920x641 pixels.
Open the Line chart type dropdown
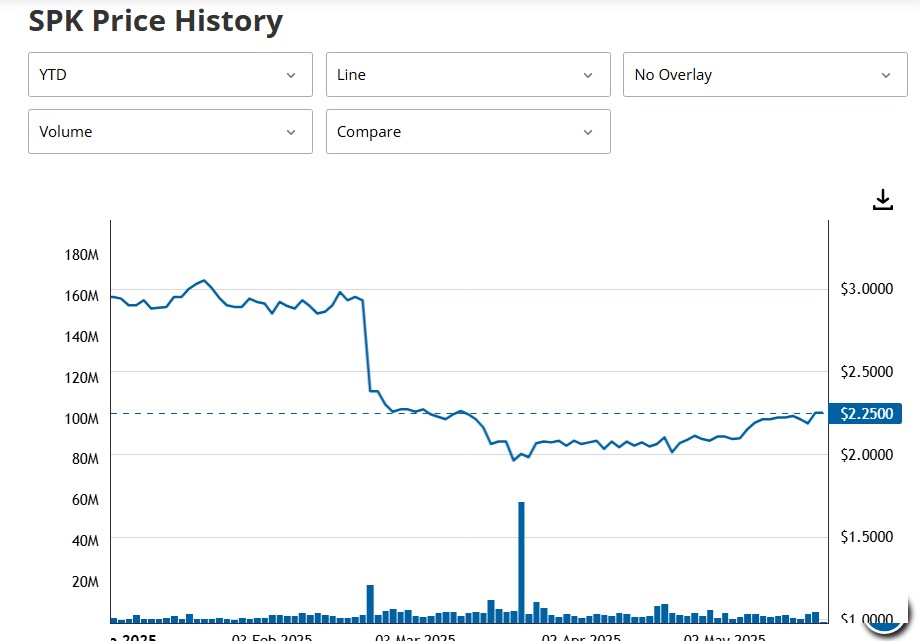468,75
